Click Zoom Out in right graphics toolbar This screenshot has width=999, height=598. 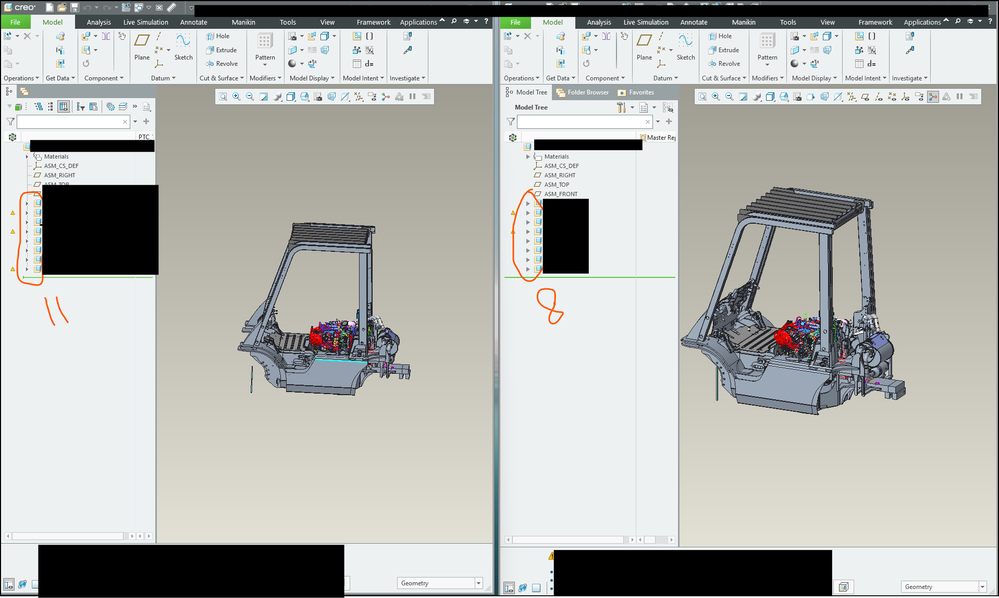(x=729, y=97)
